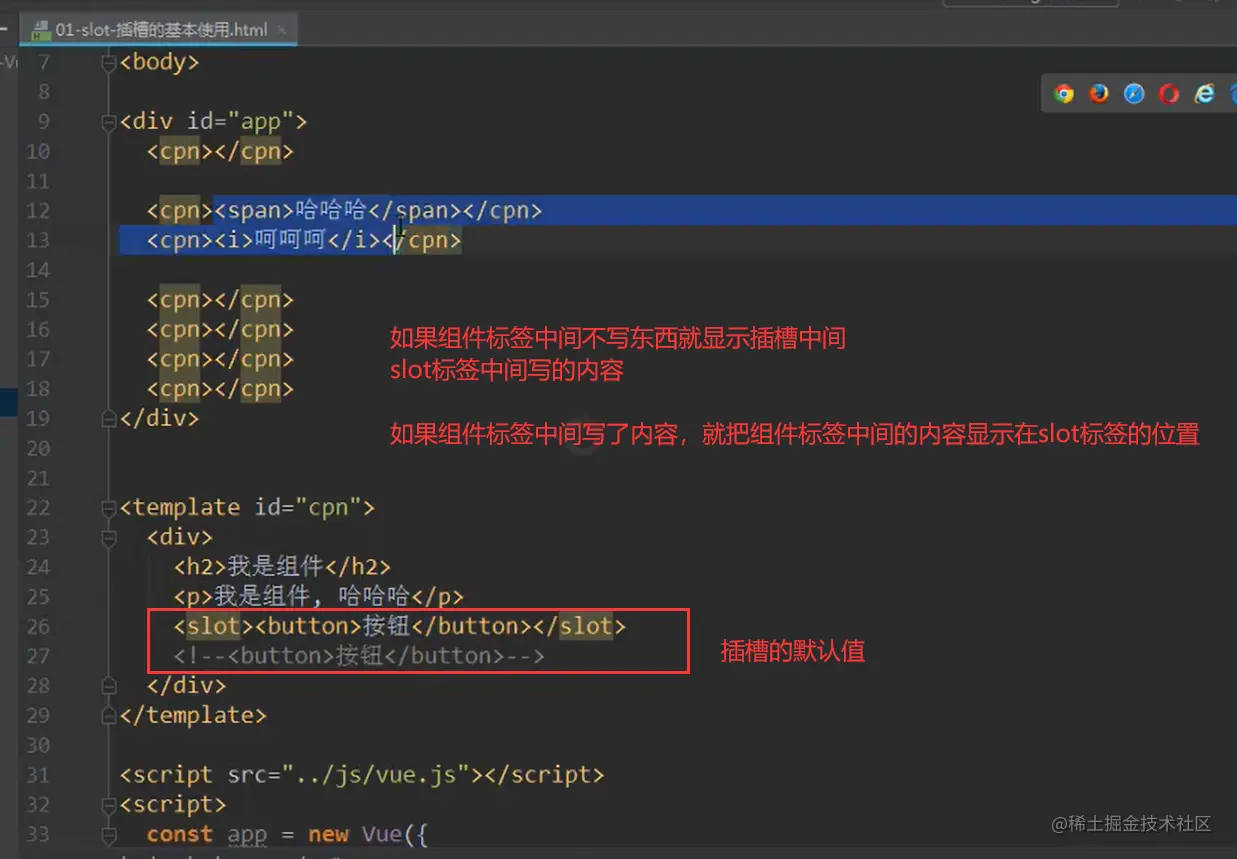Click the h2 我是组件 line
Screen dimensions: 1237x859
pos(282,568)
